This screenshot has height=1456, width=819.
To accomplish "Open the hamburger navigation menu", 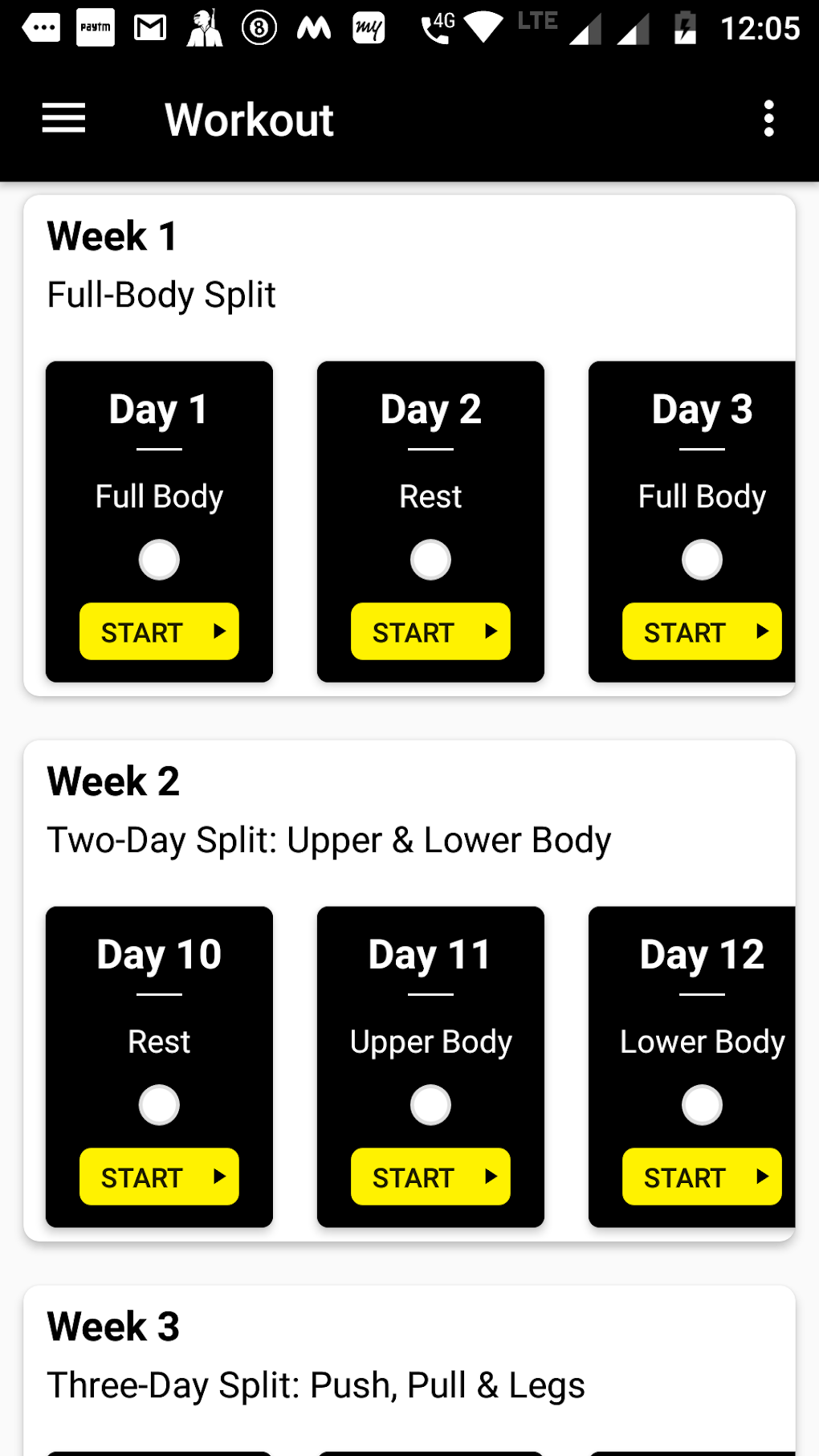I will click(x=63, y=119).
